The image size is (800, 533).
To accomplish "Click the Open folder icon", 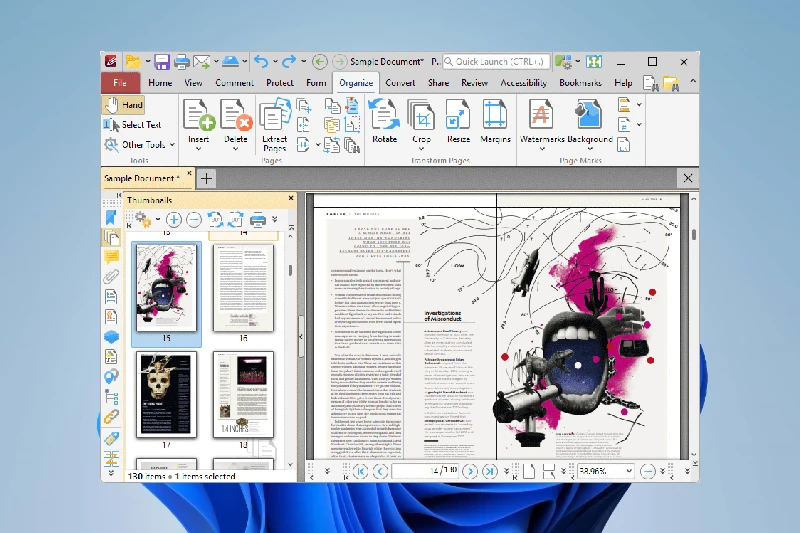I will (x=133, y=62).
